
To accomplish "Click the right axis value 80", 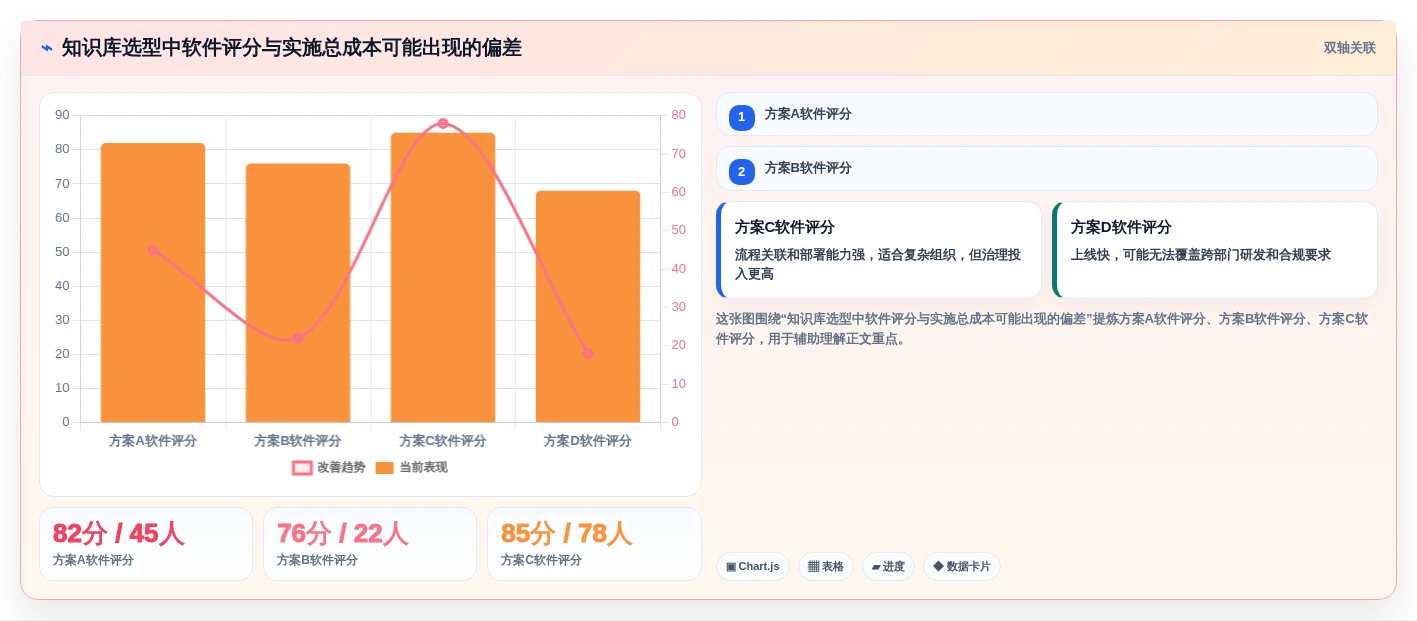I will (679, 115).
